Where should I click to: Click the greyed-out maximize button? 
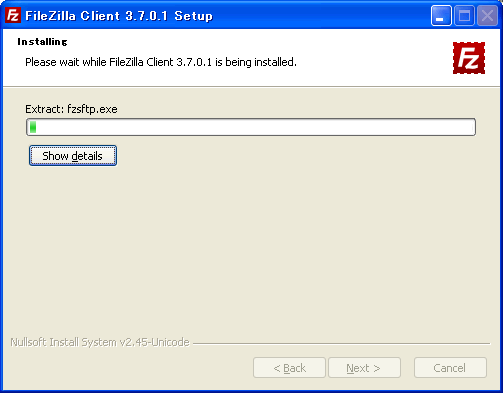[464, 16]
